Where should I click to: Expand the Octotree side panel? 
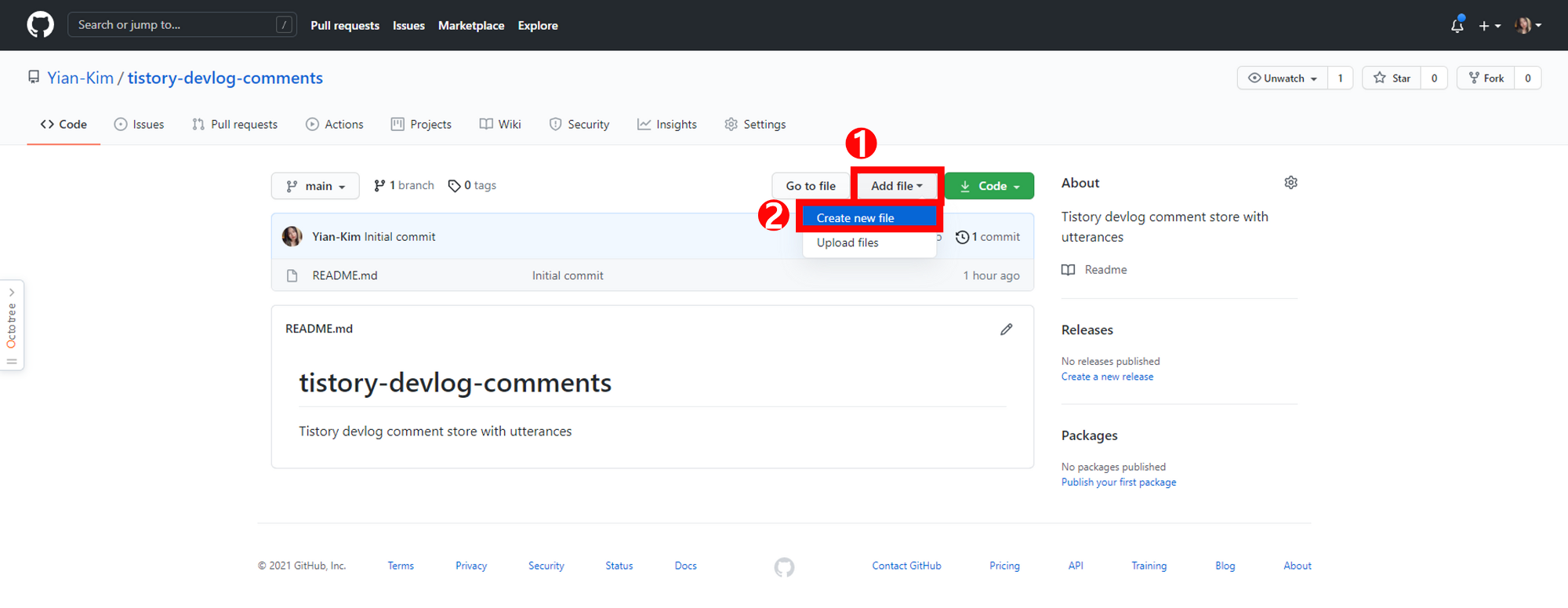[x=12, y=325]
